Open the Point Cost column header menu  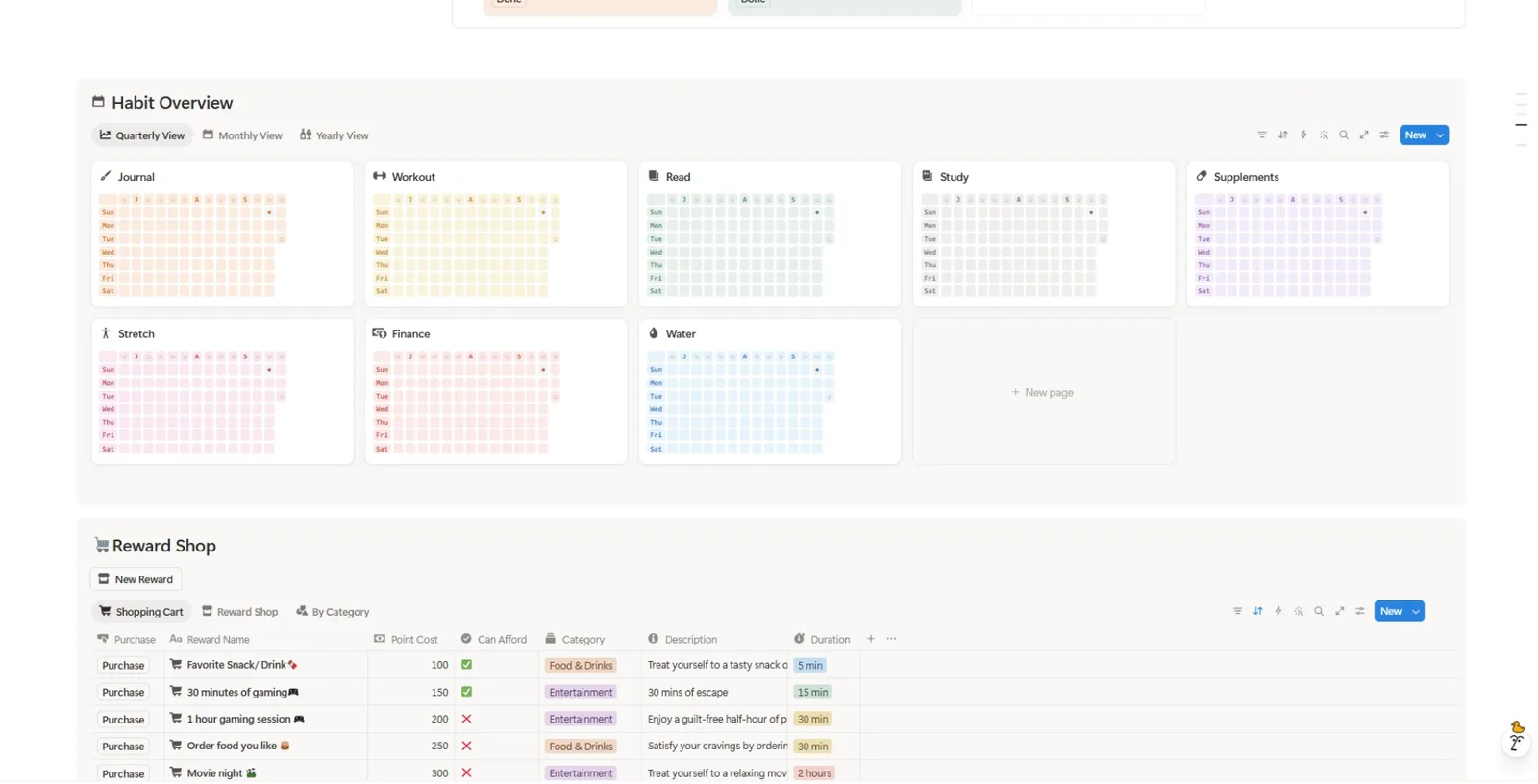[x=406, y=639]
